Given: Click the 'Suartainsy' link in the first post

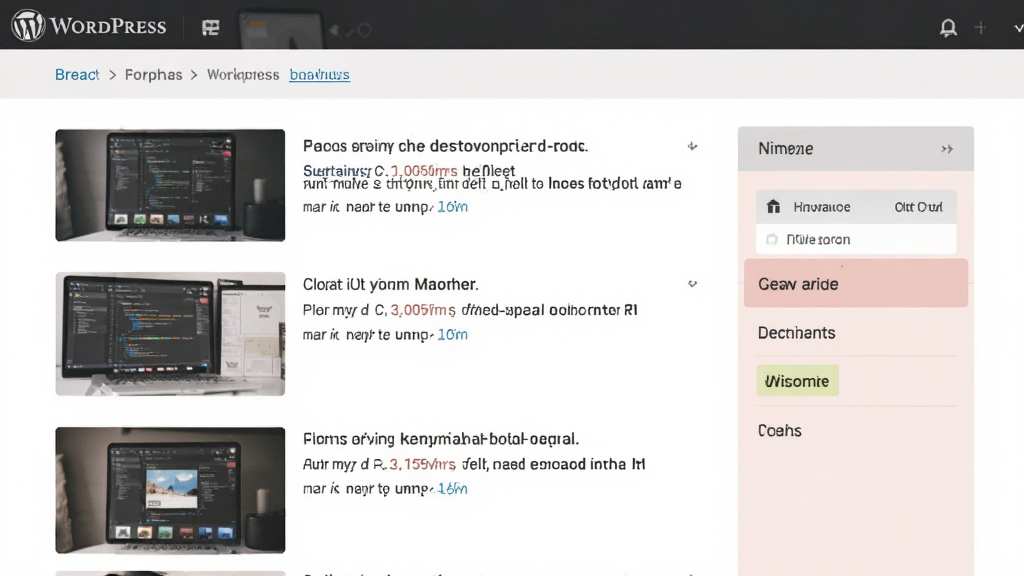Looking at the screenshot, I should tap(337, 170).
